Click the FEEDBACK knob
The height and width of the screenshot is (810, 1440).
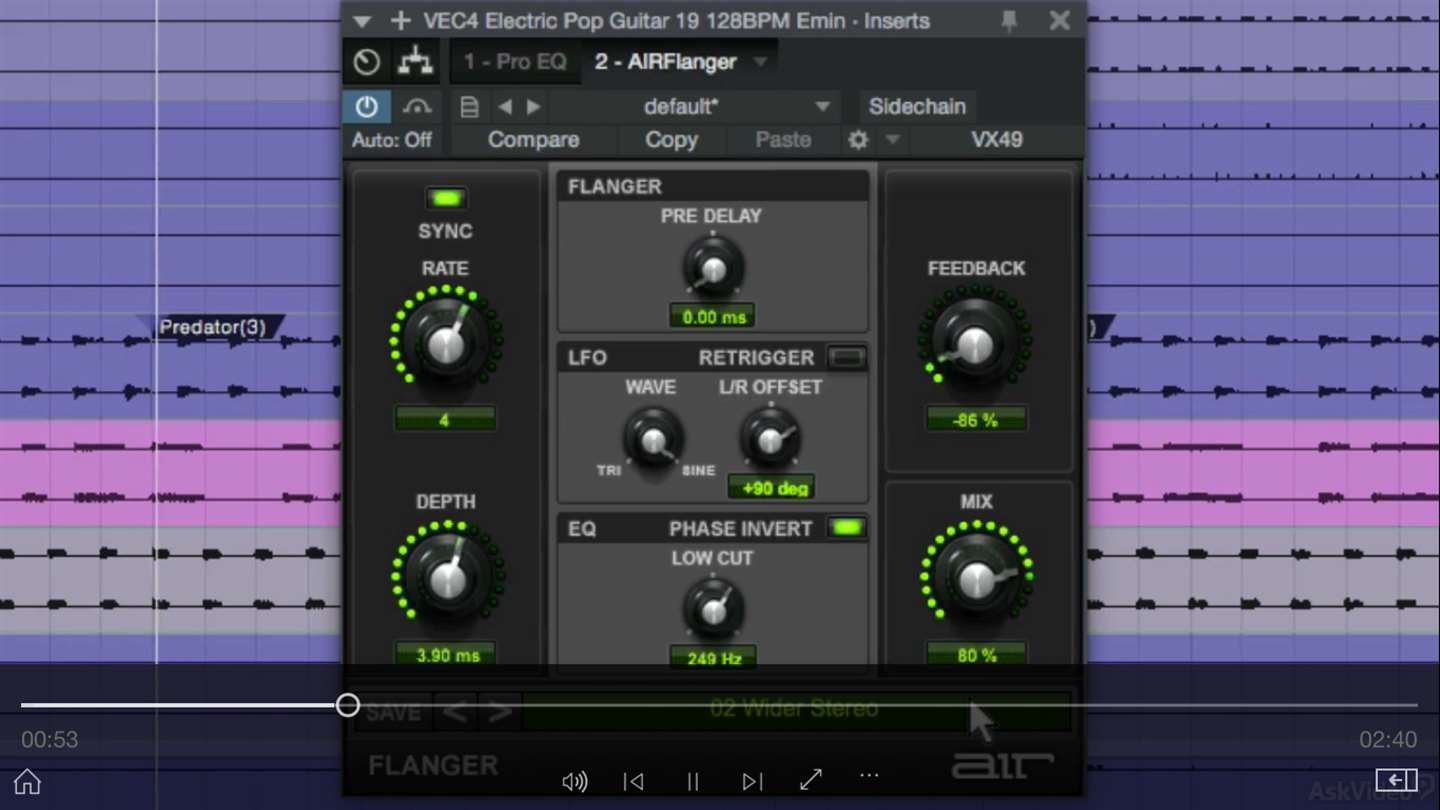click(x=975, y=343)
